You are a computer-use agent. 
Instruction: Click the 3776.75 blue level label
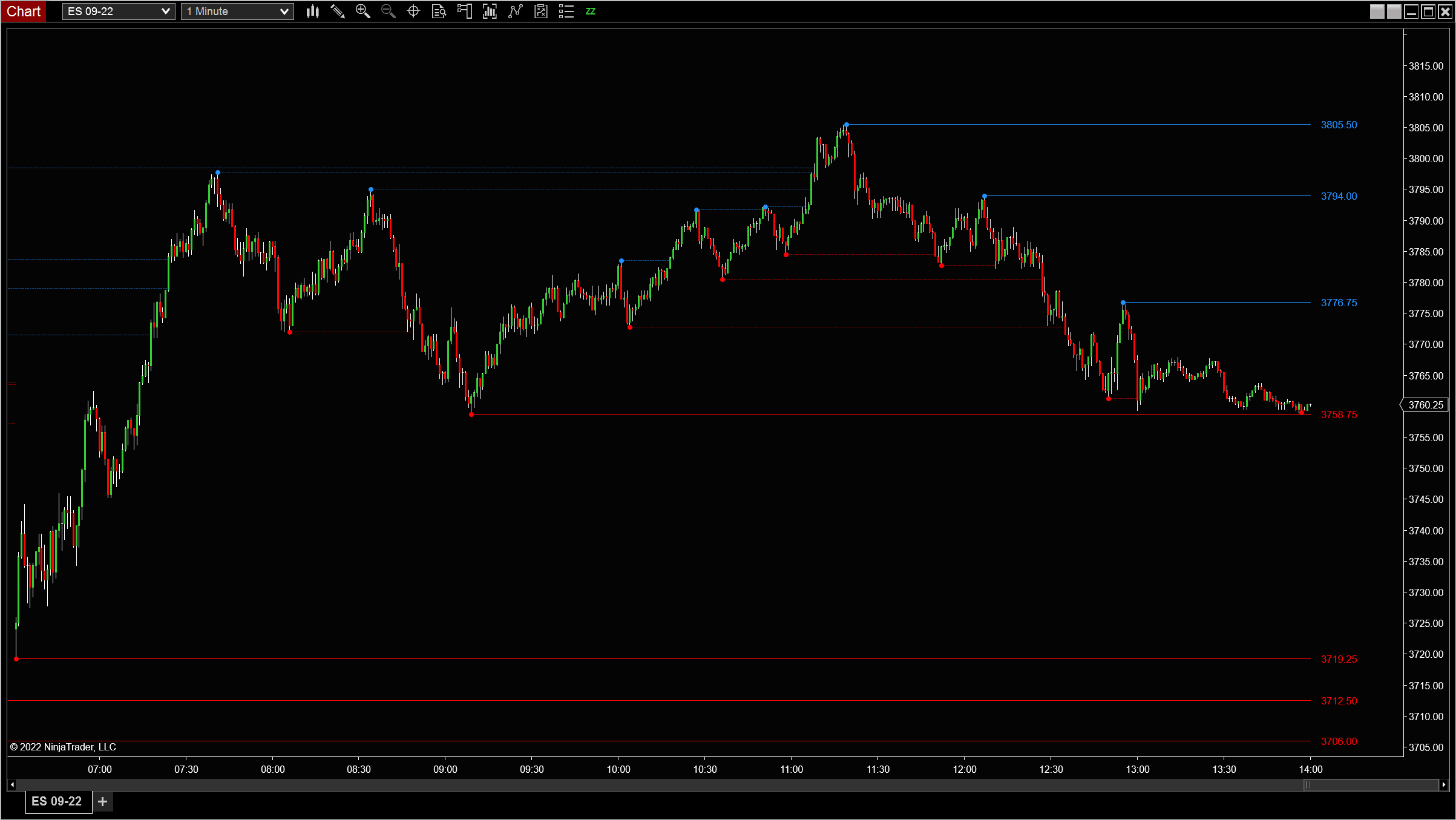tap(1339, 303)
